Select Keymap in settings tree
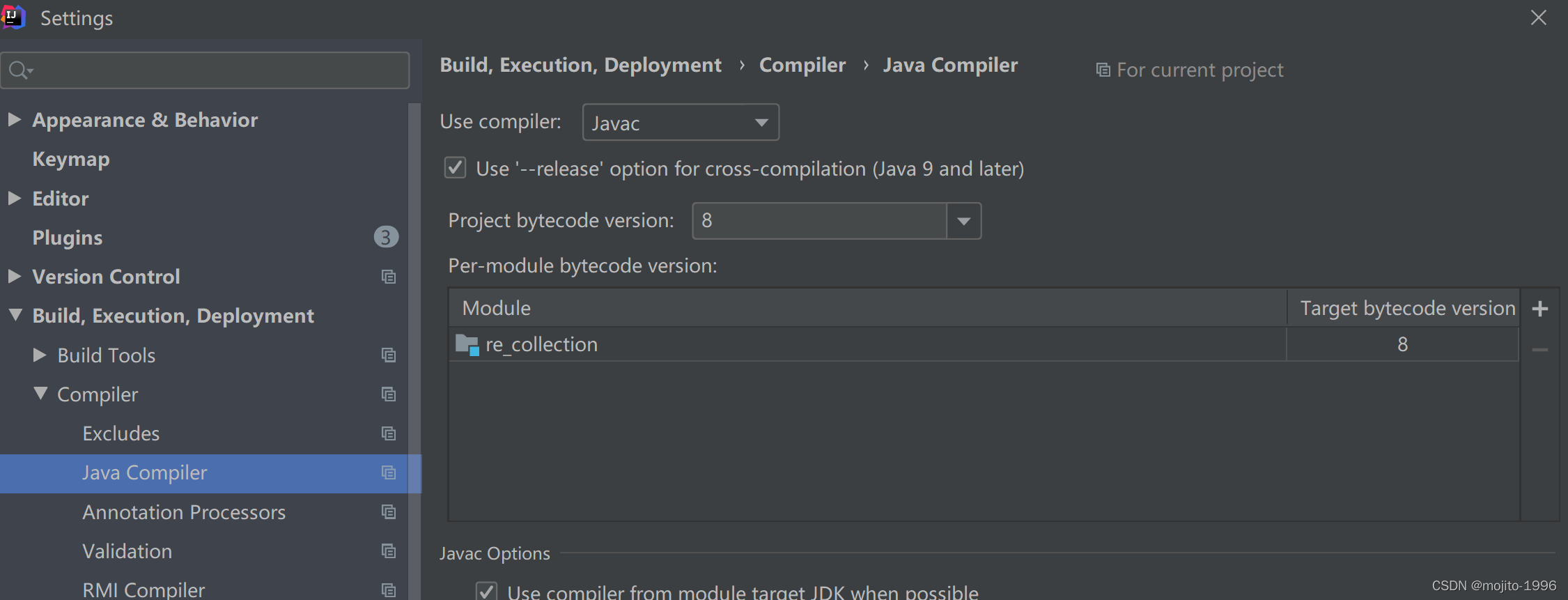Image resolution: width=1568 pixels, height=600 pixels. pos(71,160)
